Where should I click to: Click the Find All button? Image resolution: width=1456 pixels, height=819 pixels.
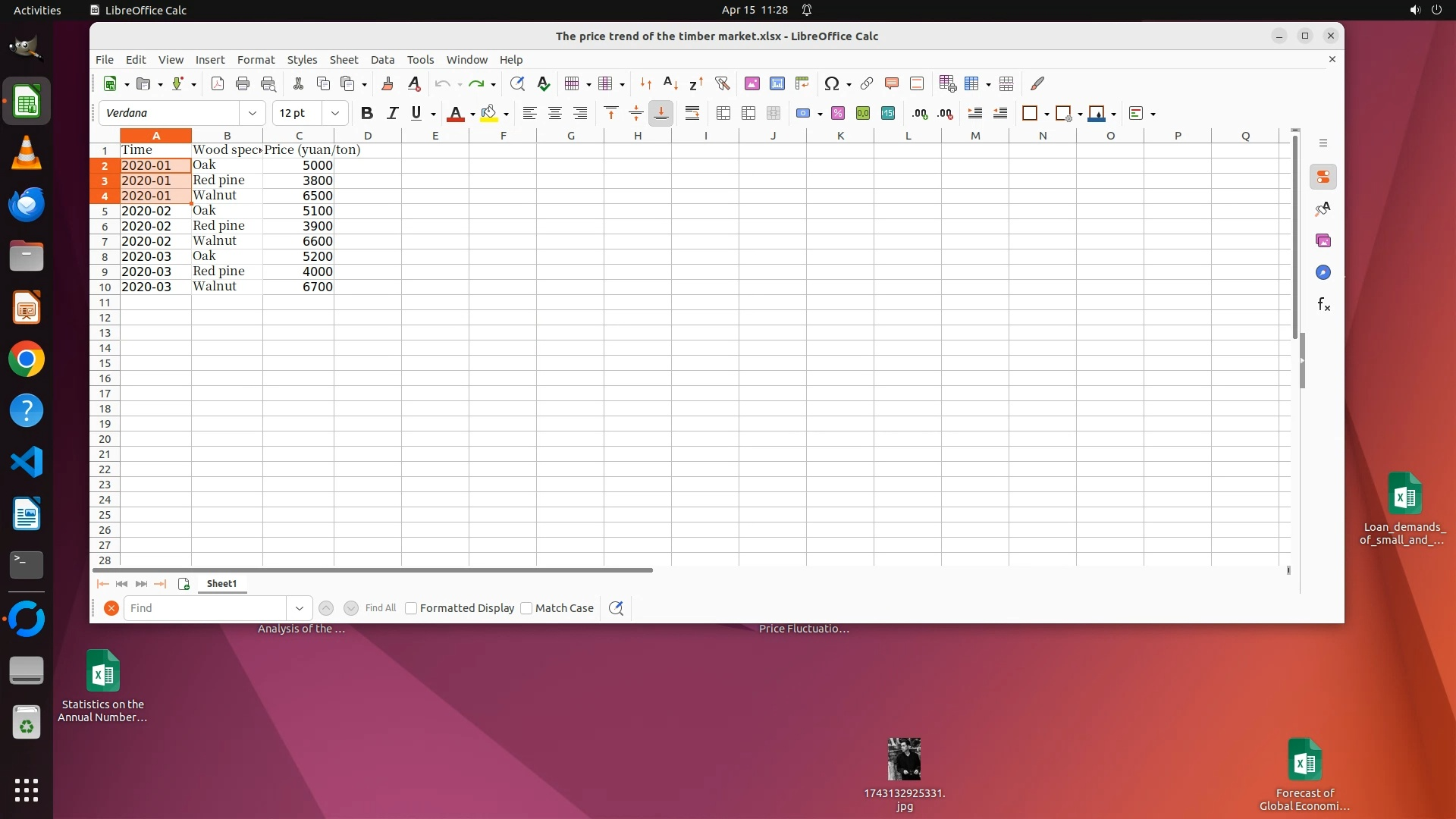pyautogui.click(x=381, y=608)
